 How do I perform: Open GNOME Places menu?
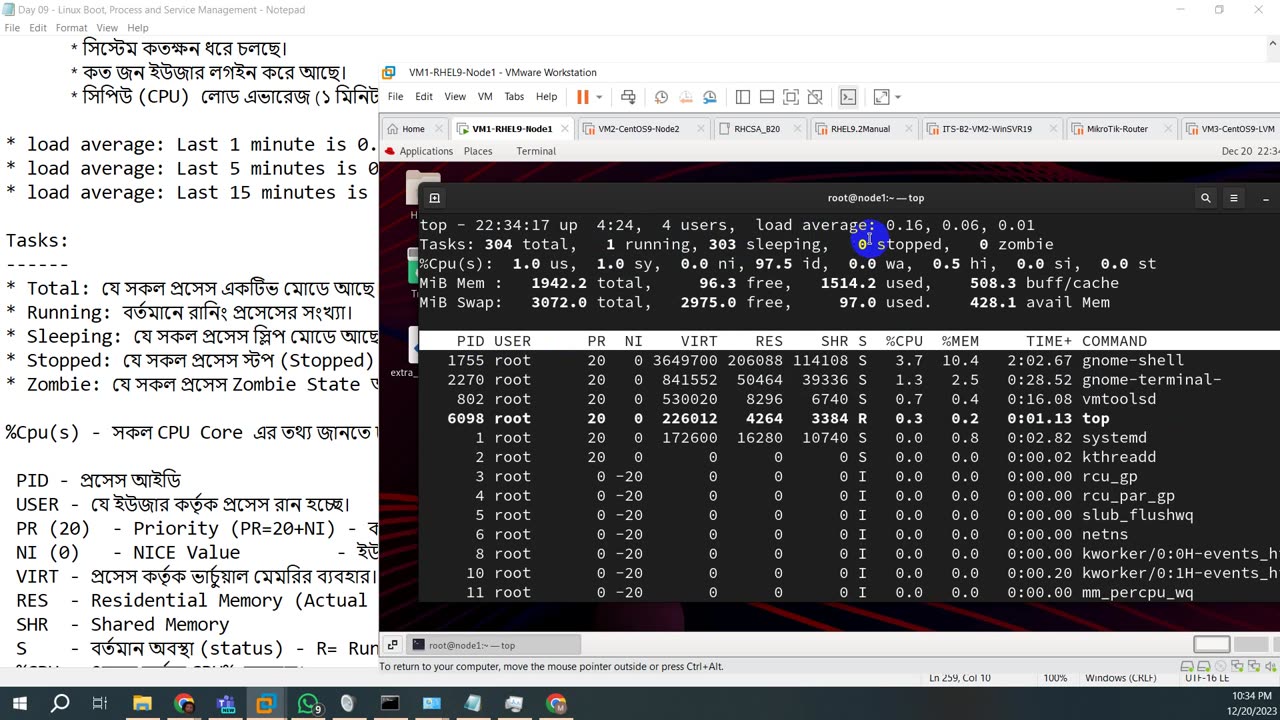pos(478,151)
